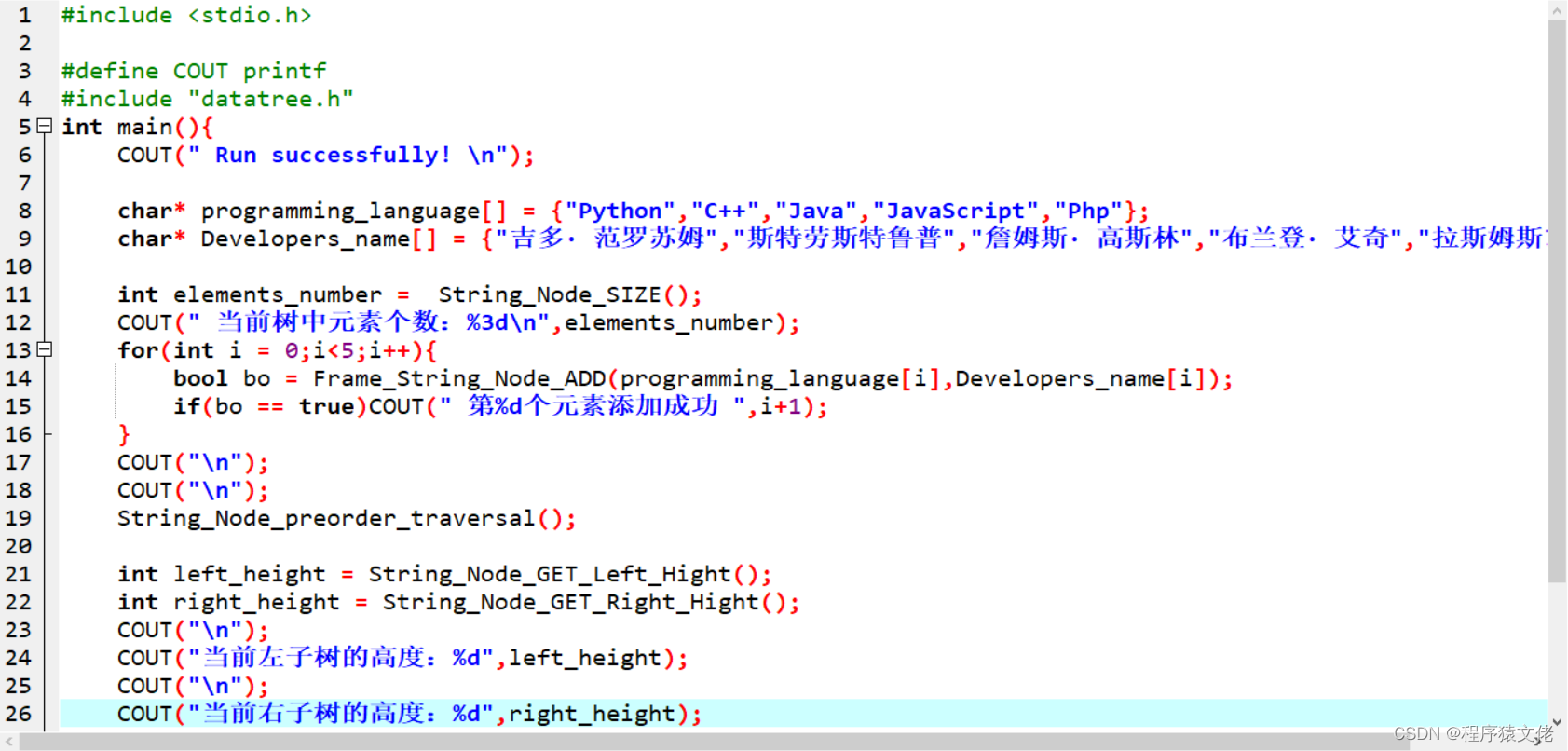The image size is (1568, 751).
Task: Click the "第%d个元素添加成功" string
Action: pyautogui.click(x=593, y=406)
